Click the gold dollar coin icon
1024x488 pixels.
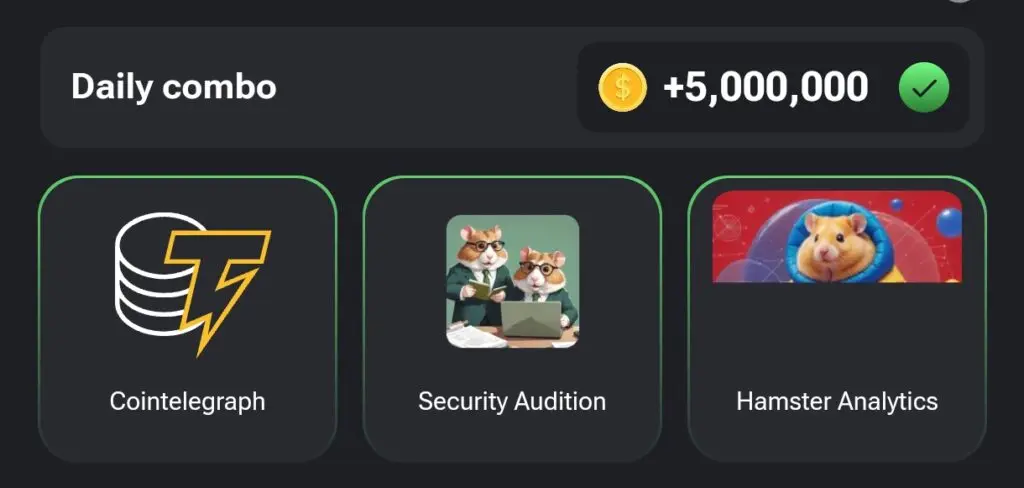[623, 88]
